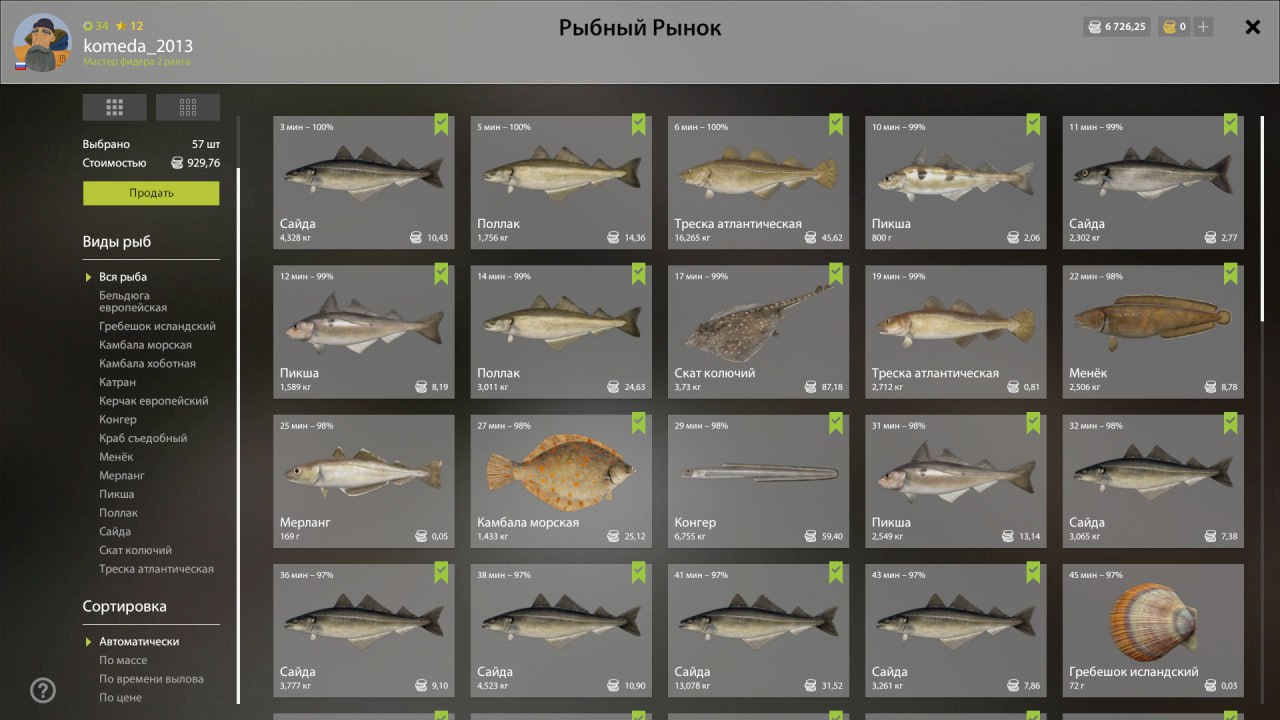The height and width of the screenshot is (720, 1280).
Task: Sort by По времени вылова
Action: click(151, 679)
